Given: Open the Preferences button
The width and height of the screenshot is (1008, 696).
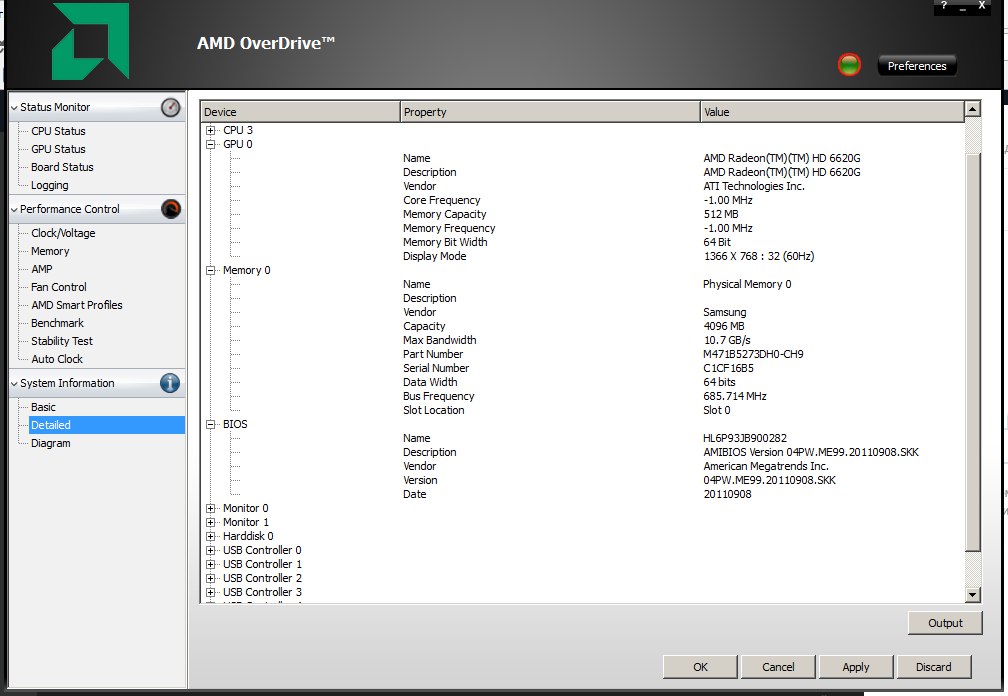Looking at the screenshot, I should click(x=917, y=66).
